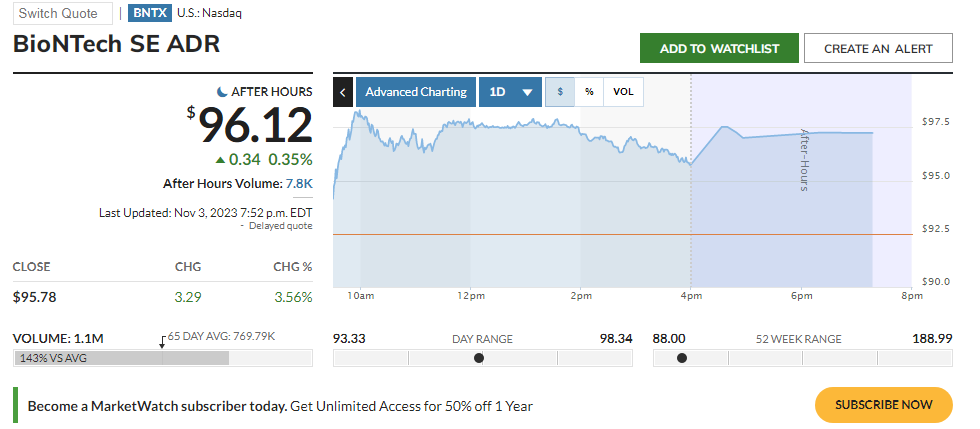The height and width of the screenshot is (429, 980).
Task: Open Advanced Charting
Action: 415,92
